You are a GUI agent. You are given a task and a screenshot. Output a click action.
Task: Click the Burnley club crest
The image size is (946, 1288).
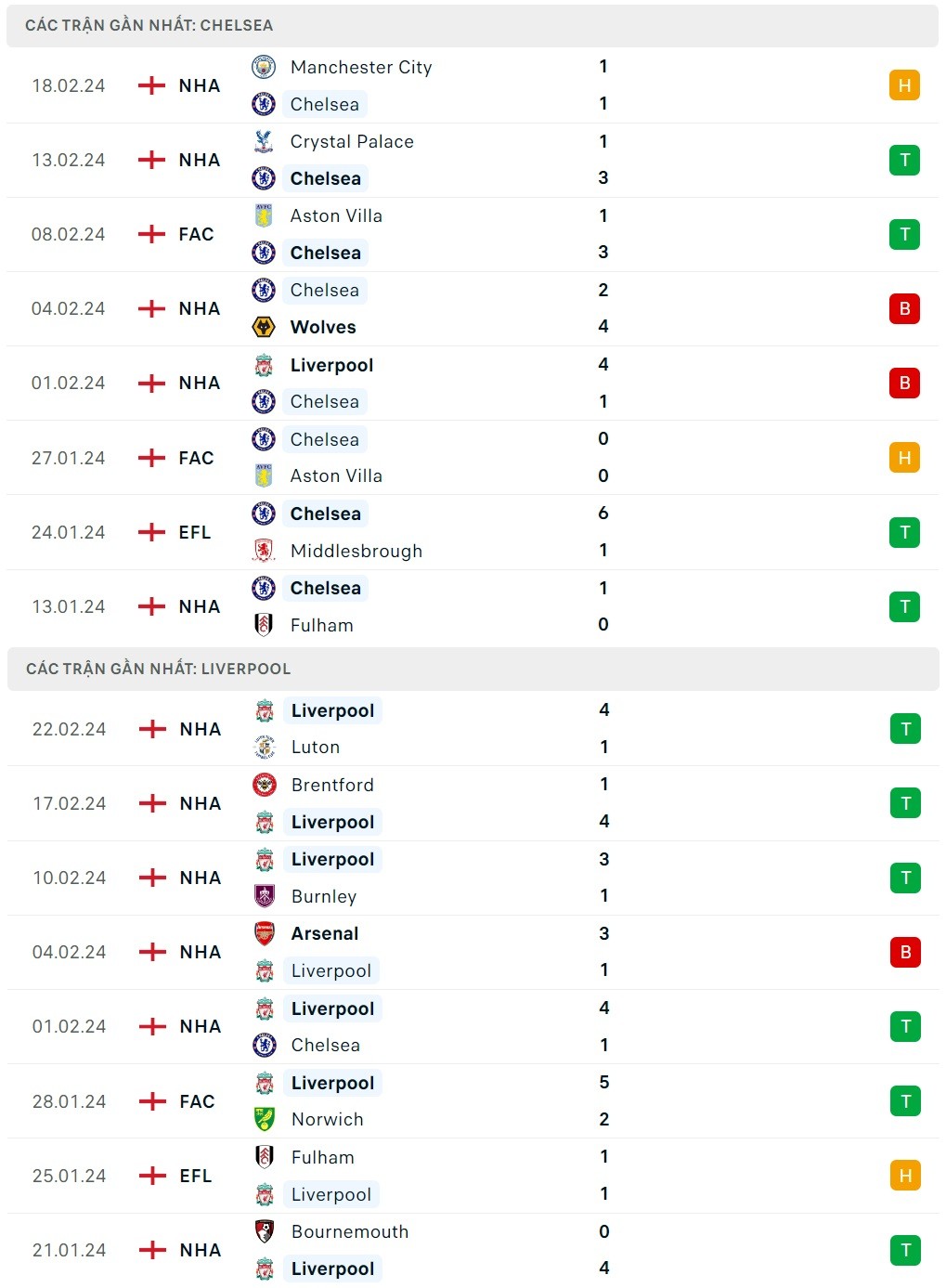click(265, 896)
